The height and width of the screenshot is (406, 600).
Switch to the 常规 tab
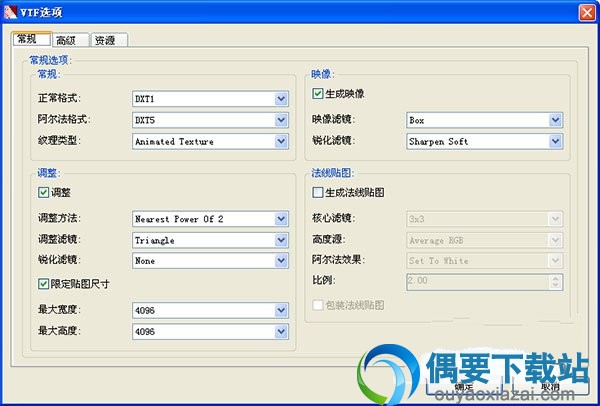[32, 39]
